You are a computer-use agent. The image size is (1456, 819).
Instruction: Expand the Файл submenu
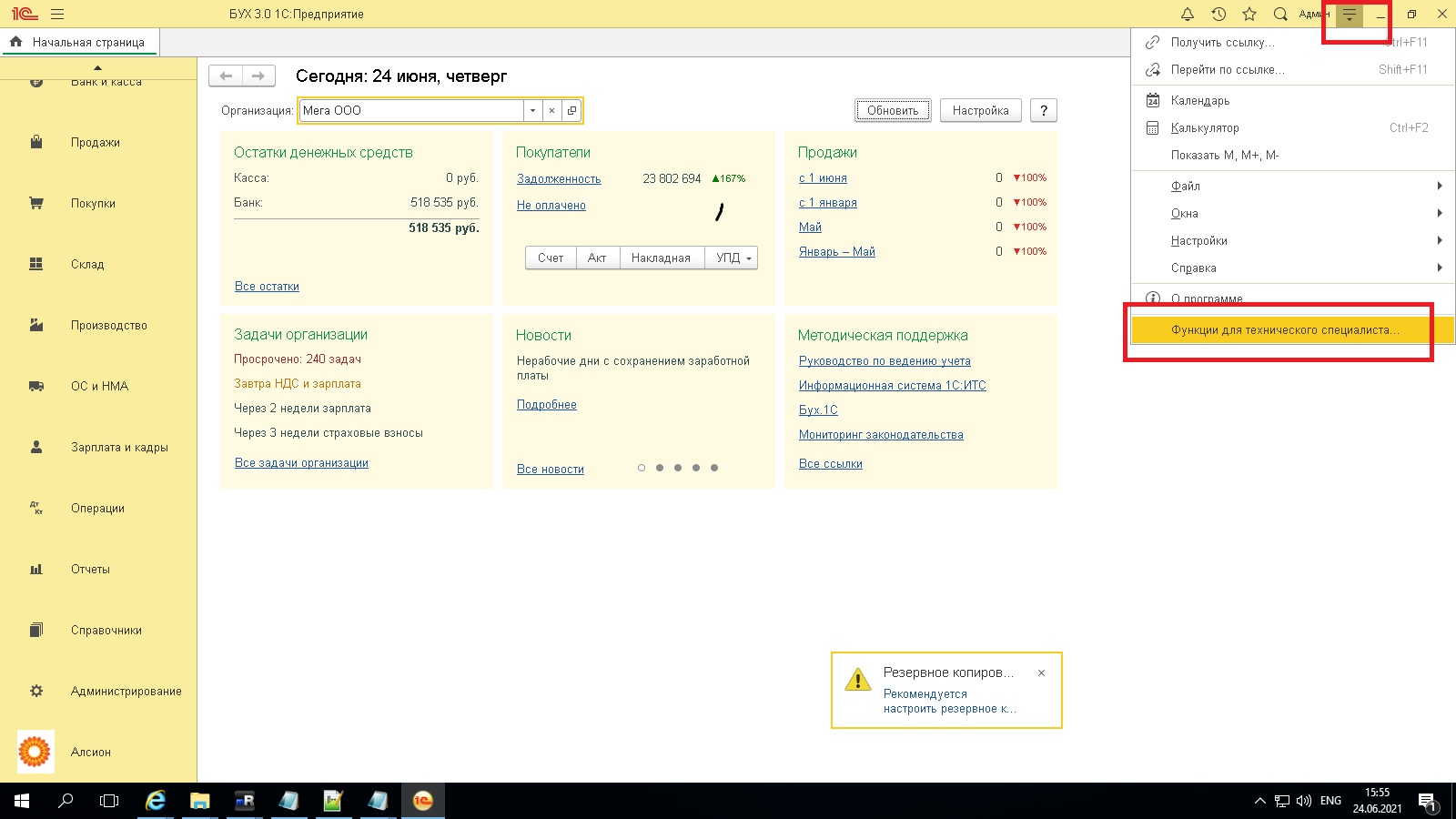click(x=1292, y=187)
